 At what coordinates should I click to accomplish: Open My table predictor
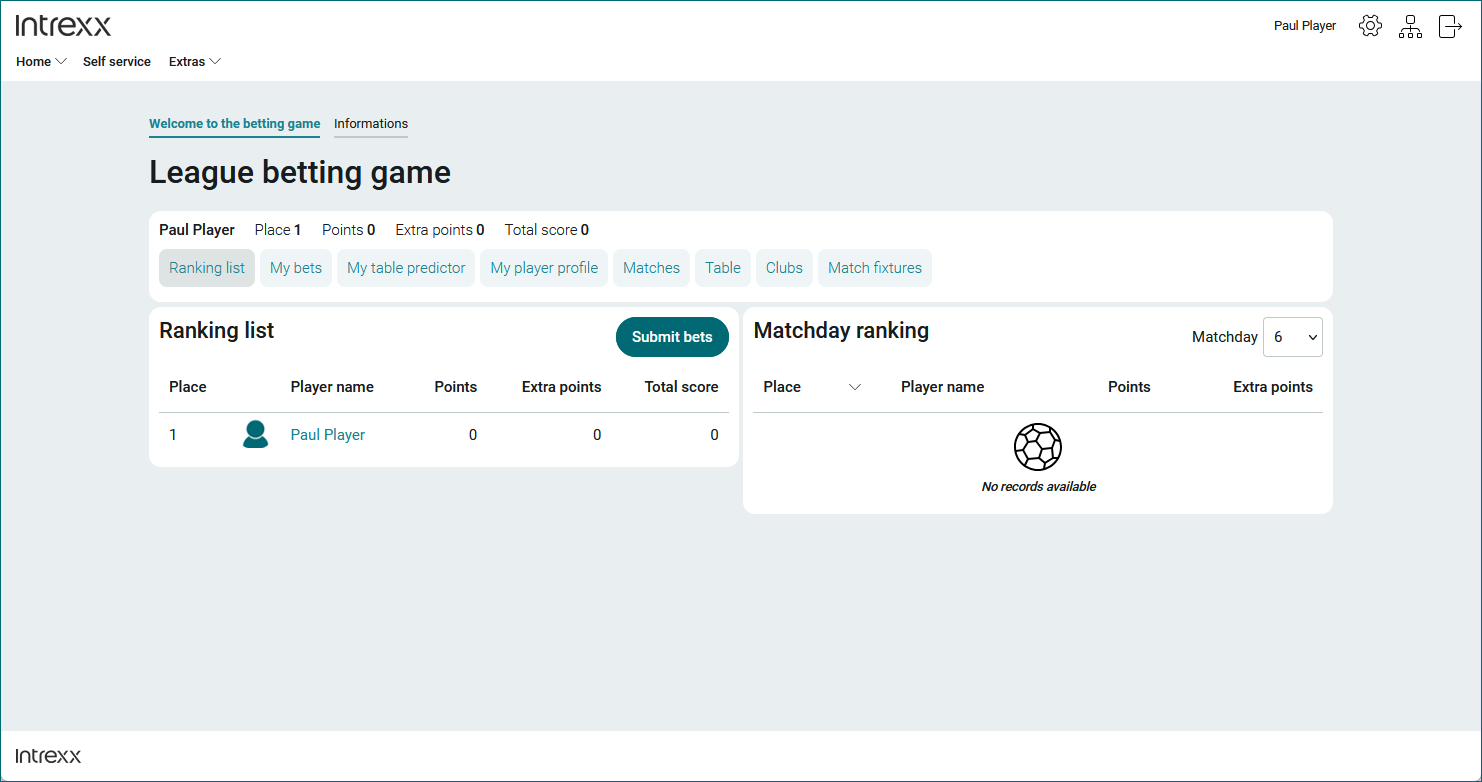coord(406,268)
